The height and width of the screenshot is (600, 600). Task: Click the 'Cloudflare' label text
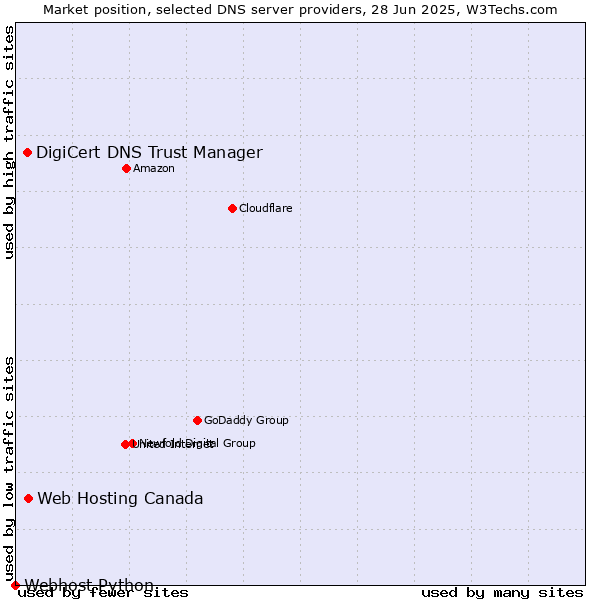[x=266, y=208]
